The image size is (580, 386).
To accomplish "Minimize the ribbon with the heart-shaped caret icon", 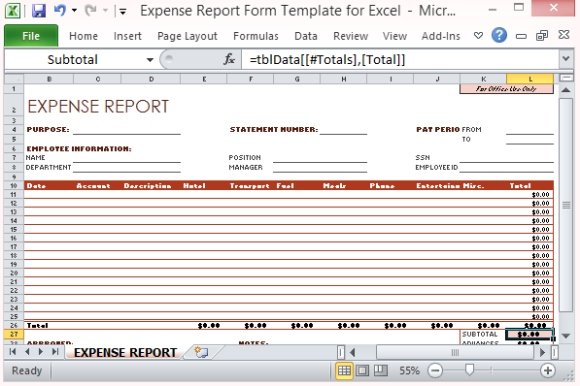I will [478, 35].
